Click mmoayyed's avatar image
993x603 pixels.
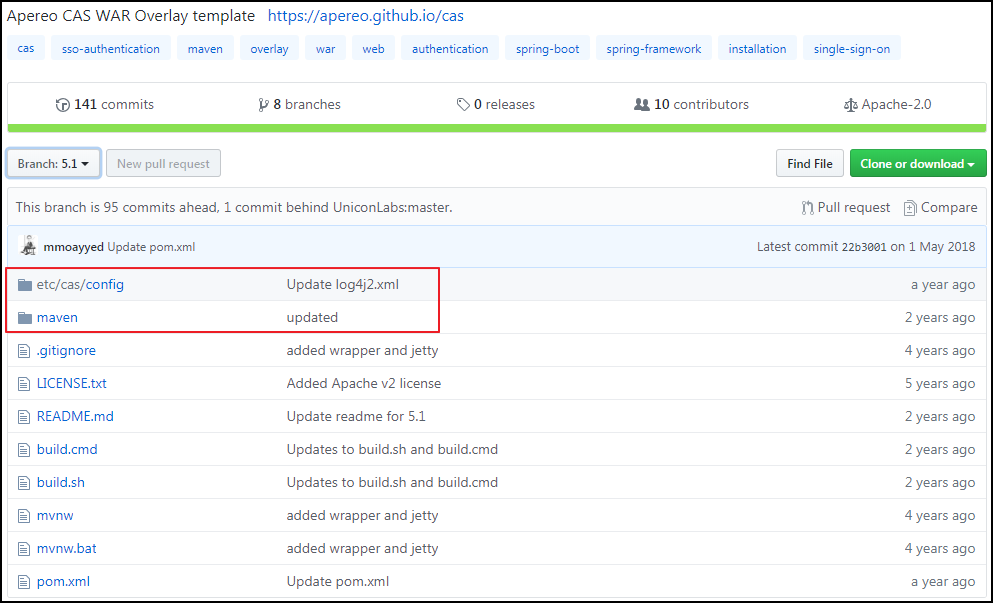[28, 246]
